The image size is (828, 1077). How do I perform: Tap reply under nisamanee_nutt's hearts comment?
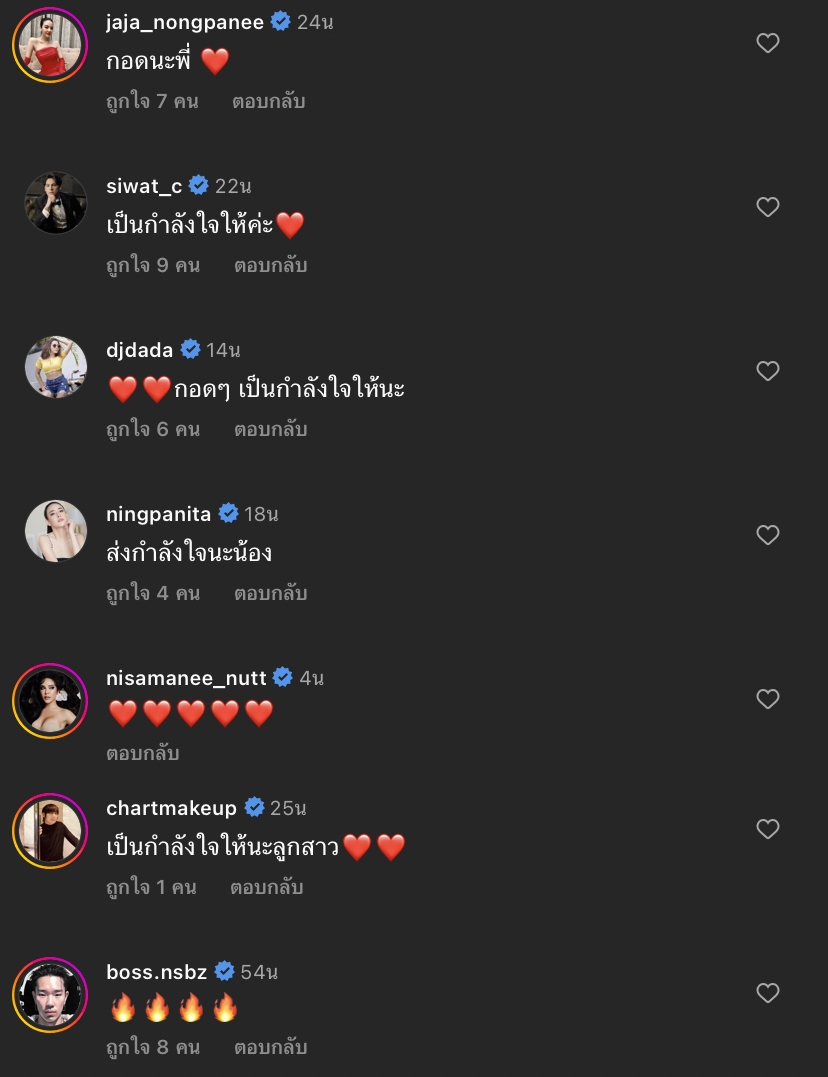pos(142,753)
